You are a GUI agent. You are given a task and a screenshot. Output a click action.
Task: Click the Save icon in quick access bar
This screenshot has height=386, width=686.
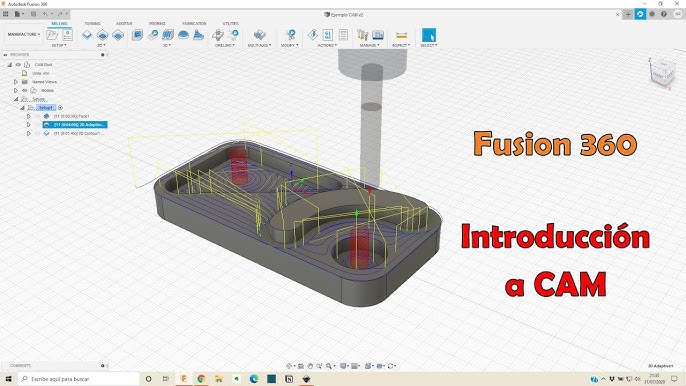[x=33, y=14]
